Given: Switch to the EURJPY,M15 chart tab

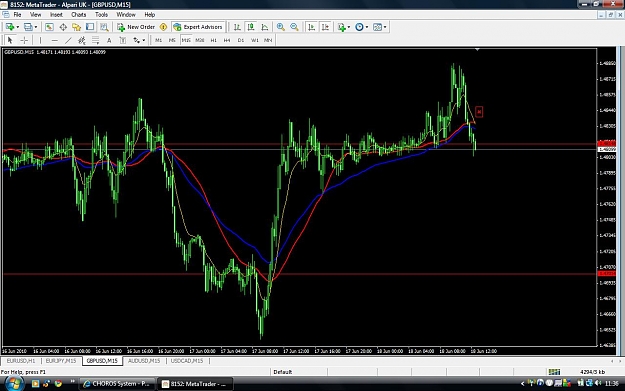Looking at the screenshot, I should coord(61,361).
